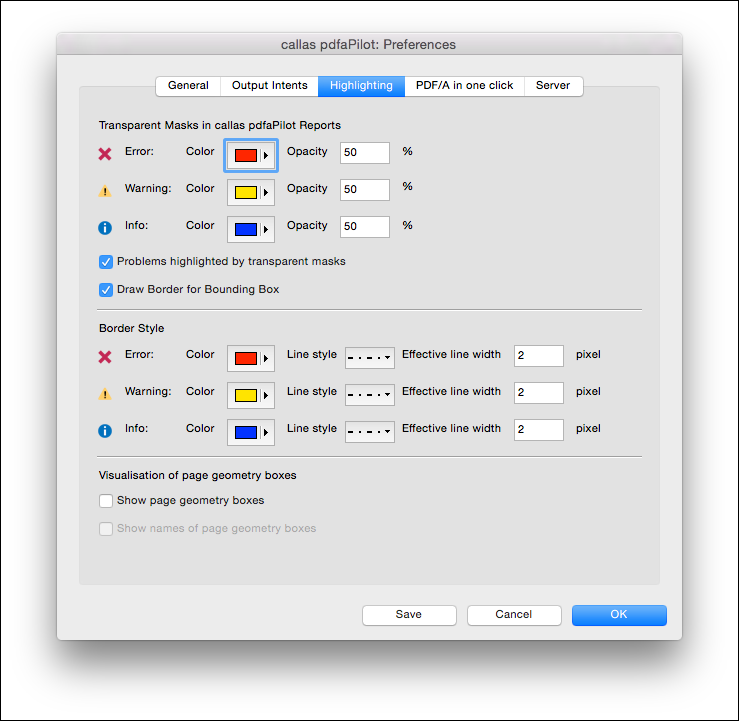This screenshot has height=721, width=739.
Task: Click the yellow warning triangle icon in Border Style
Action: (x=105, y=394)
